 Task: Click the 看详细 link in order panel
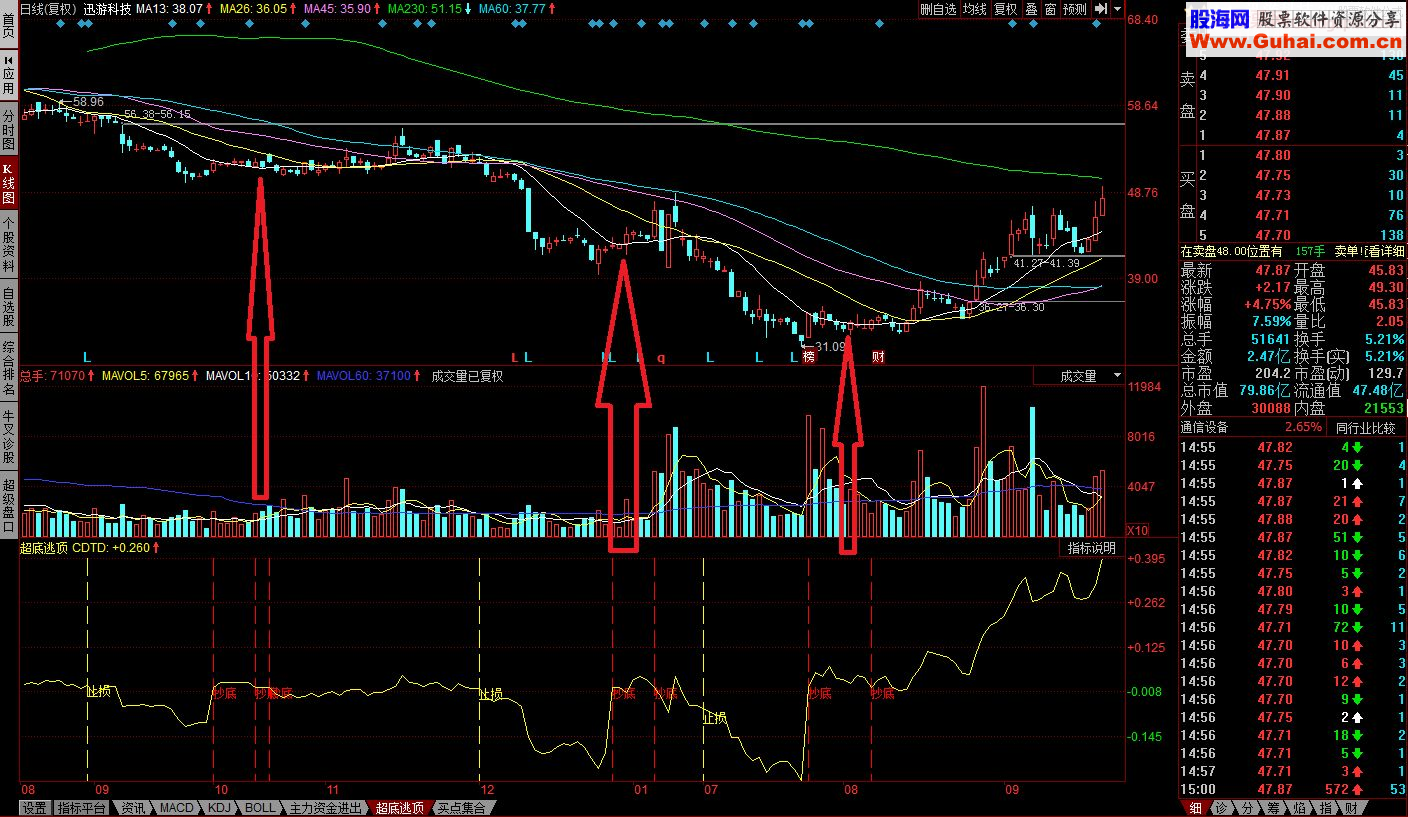(1387, 251)
